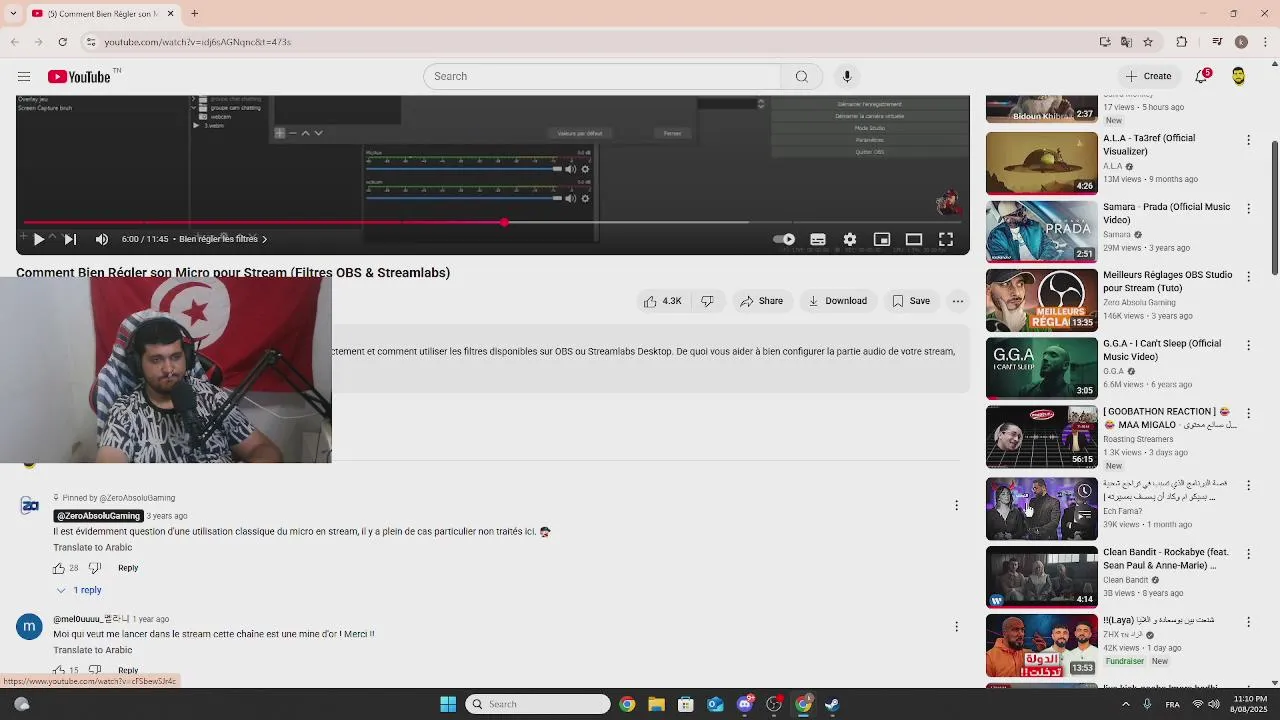Viewport: 1280px width, 720px height.
Task: Bookmark this page with the star
Action: pos(1147,42)
